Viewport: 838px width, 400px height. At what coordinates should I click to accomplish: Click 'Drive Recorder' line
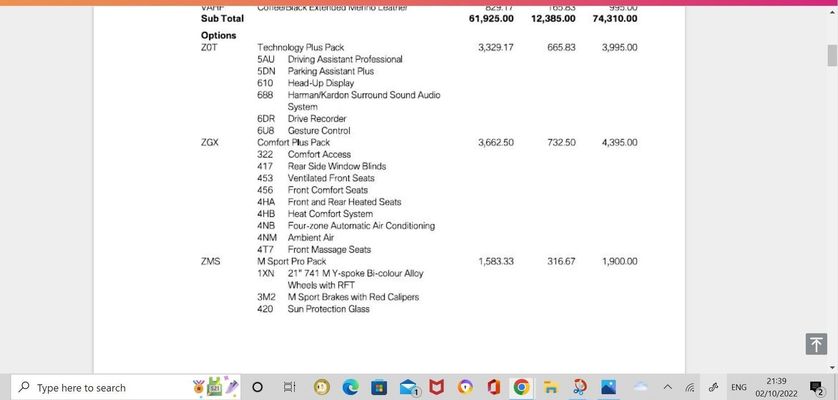[x=317, y=119]
